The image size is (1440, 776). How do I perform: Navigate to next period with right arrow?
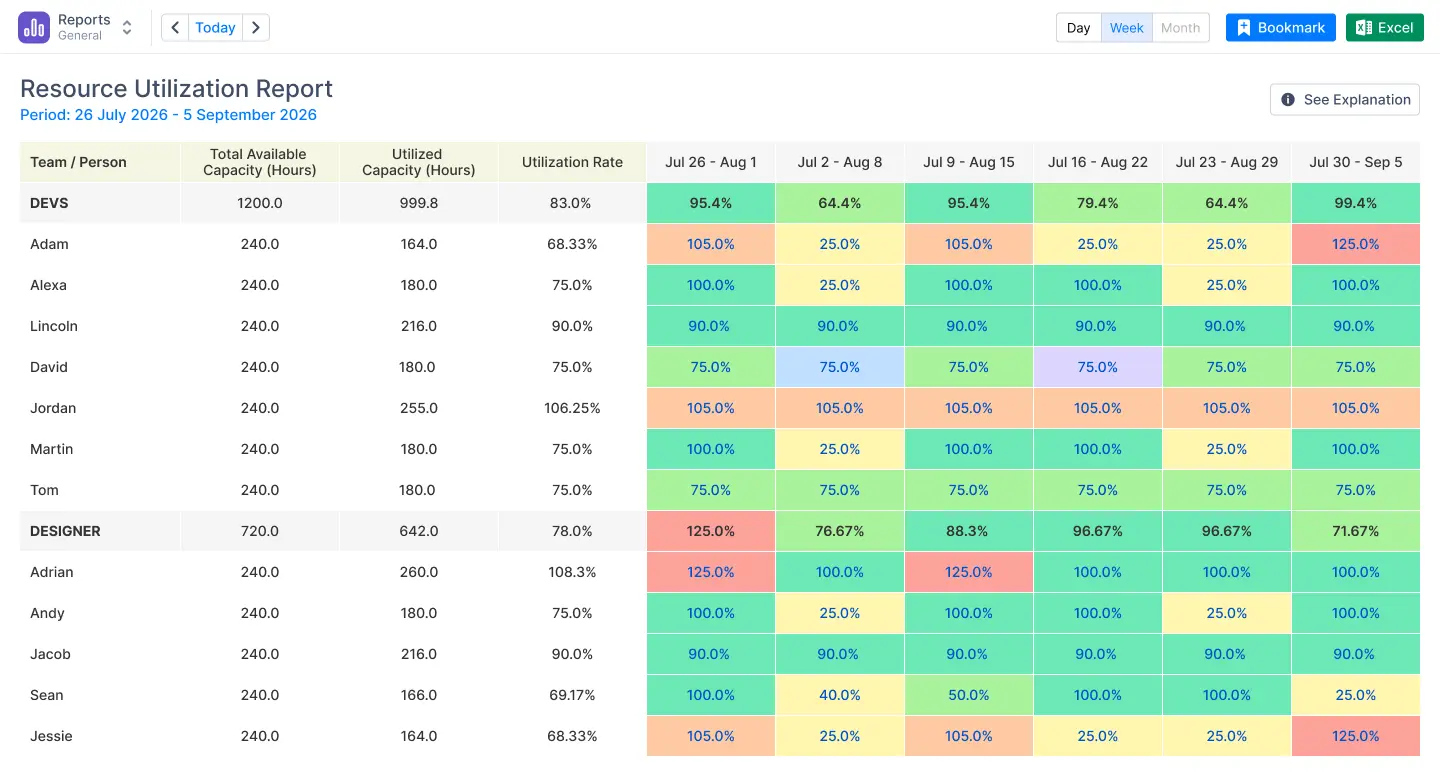coord(256,27)
